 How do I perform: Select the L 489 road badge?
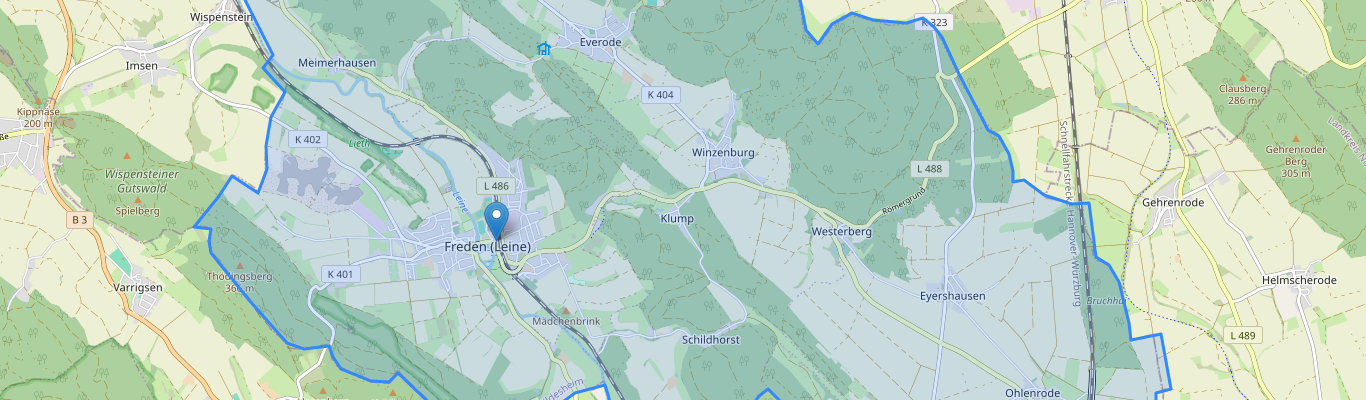pyautogui.click(x=1243, y=335)
